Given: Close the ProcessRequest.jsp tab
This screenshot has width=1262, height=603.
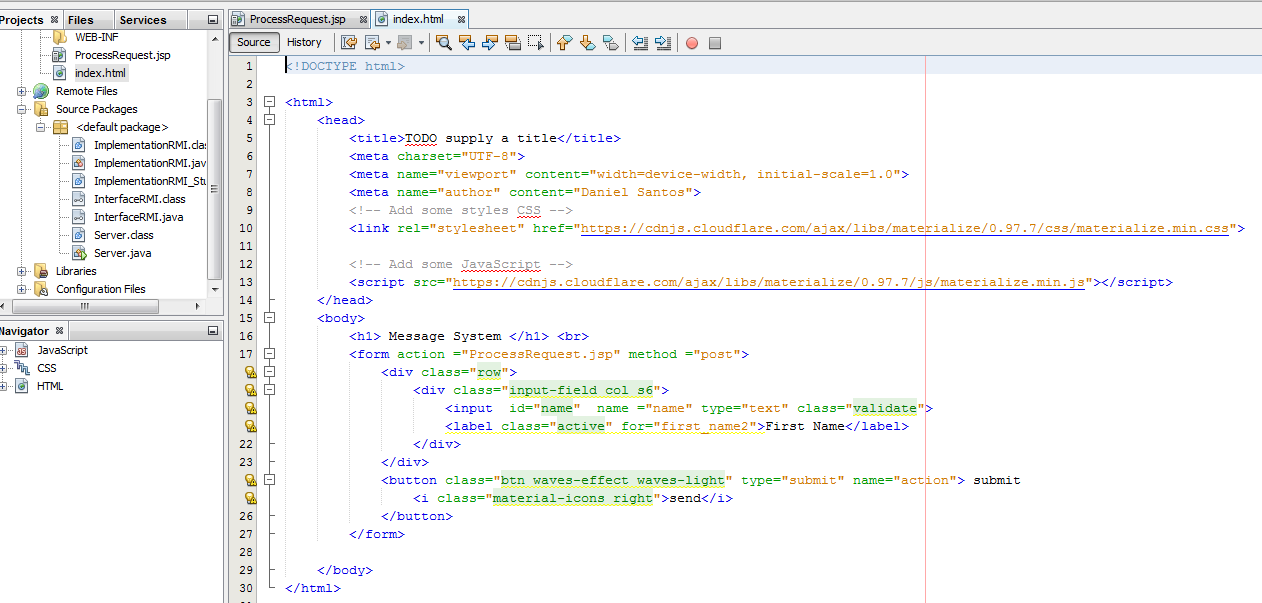Looking at the screenshot, I should pyautogui.click(x=362, y=19).
